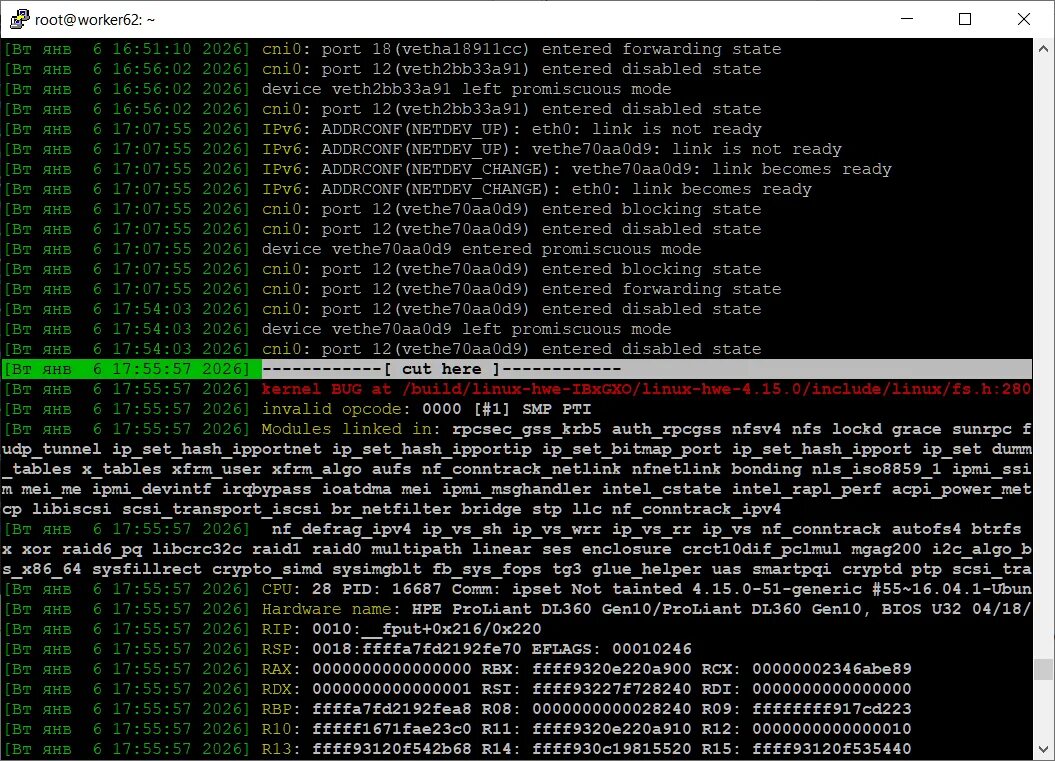The height and width of the screenshot is (761, 1055).
Task: Minimize the root@worker62 terminal window
Action: pyautogui.click(x=906, y=19)
